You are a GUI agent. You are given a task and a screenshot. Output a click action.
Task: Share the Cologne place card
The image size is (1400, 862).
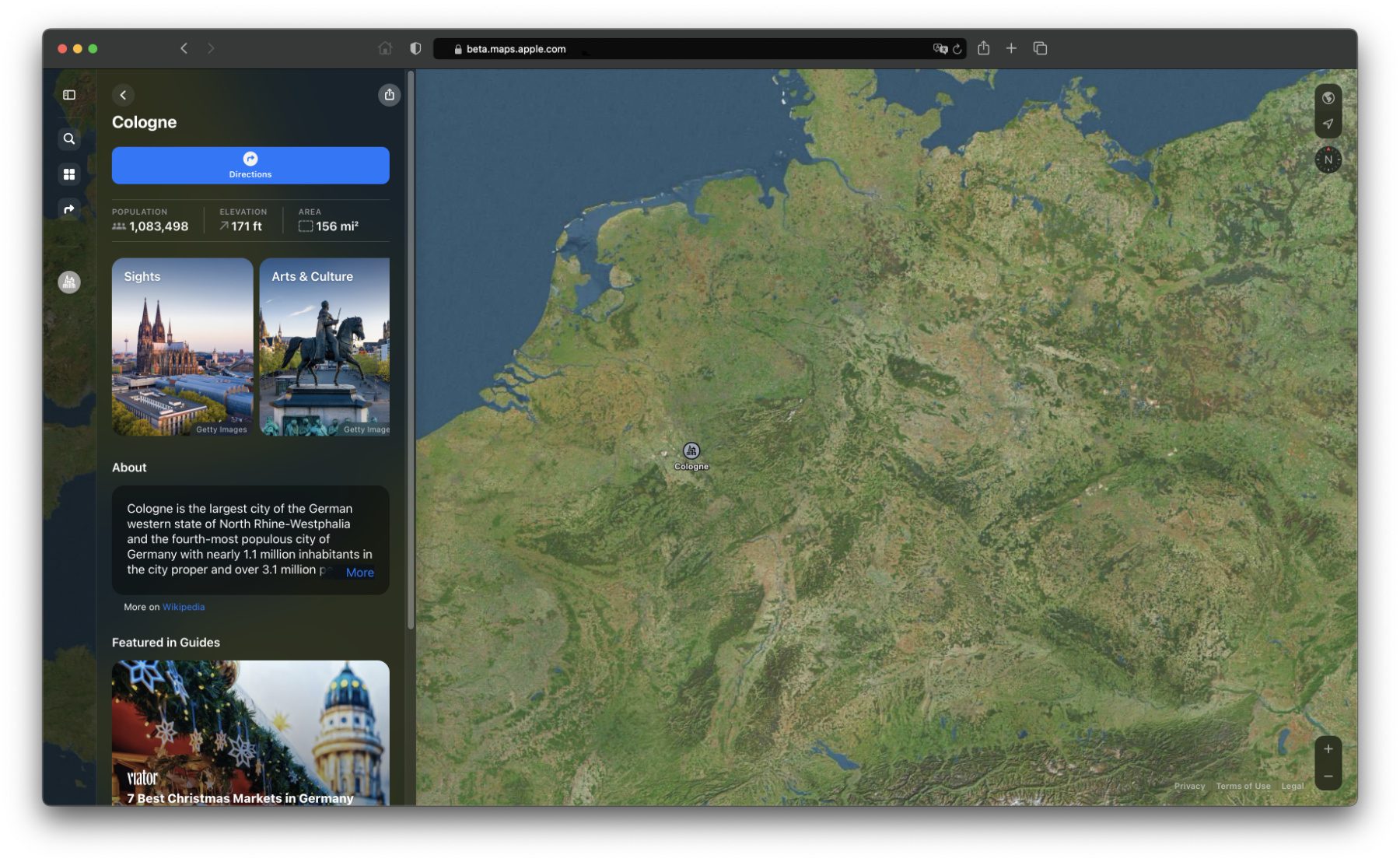[x=389, y=95]
